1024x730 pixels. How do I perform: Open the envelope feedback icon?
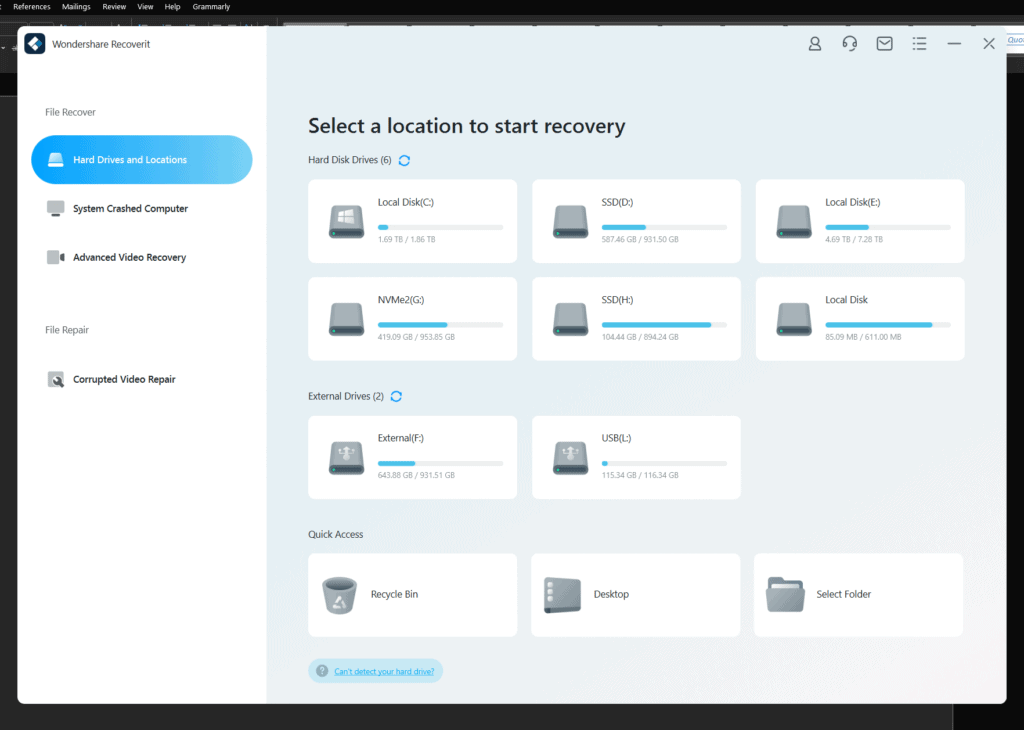pyautogui.click(x=885, y=44)
